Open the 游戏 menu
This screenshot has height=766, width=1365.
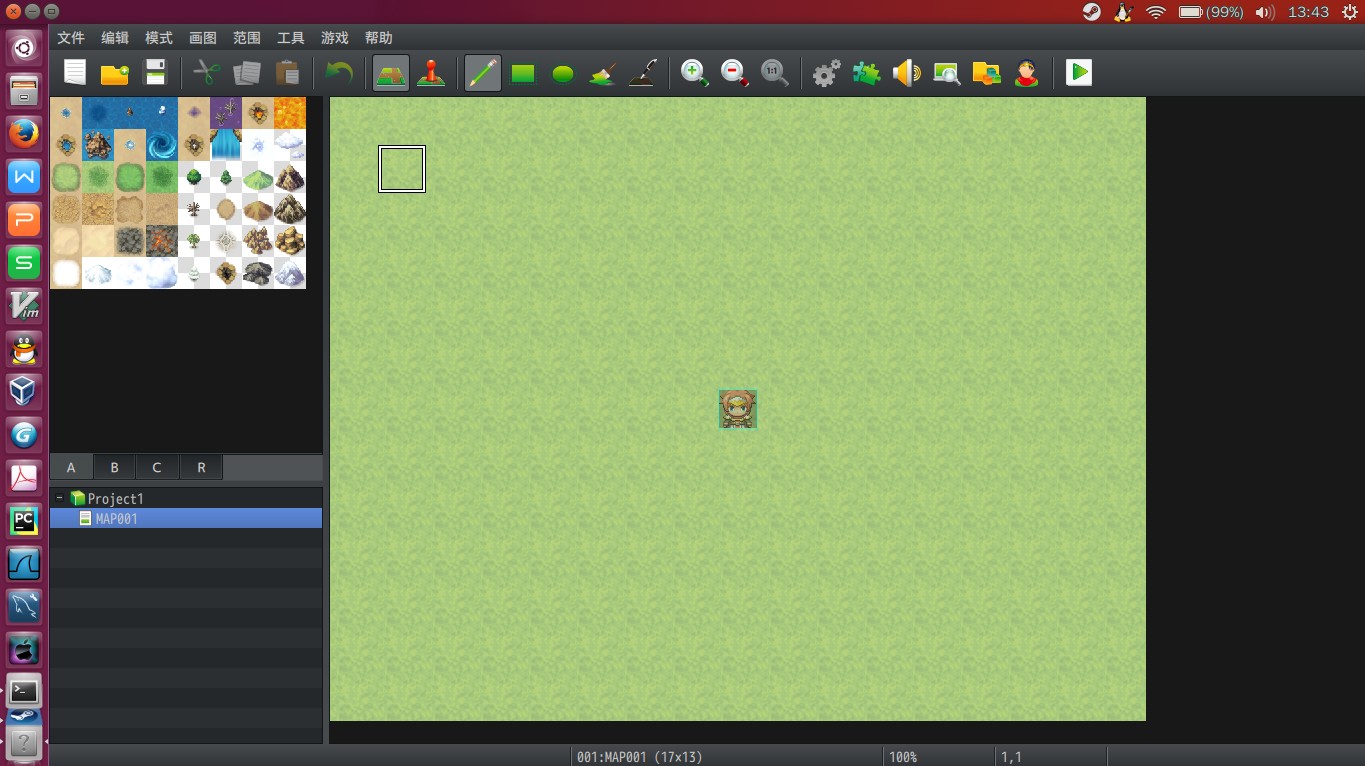pyautogui.click(x=335, y=38)
